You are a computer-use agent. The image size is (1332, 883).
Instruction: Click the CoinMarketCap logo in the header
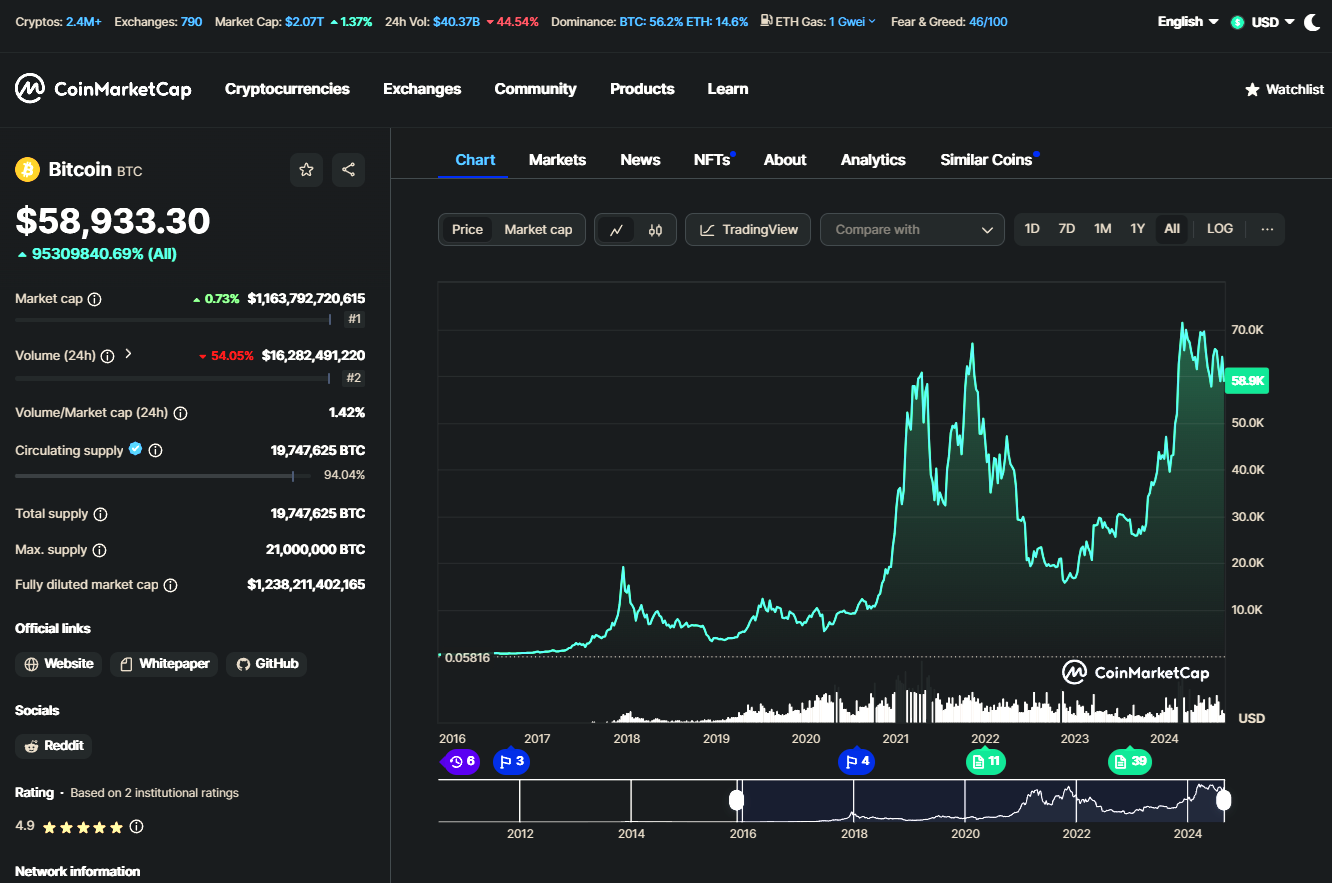pos(103,89)
